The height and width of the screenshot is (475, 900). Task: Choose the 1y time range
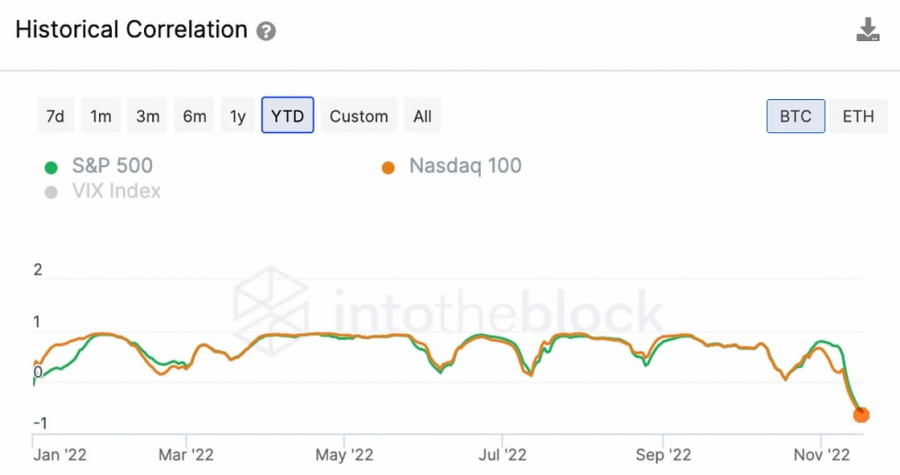237,116
